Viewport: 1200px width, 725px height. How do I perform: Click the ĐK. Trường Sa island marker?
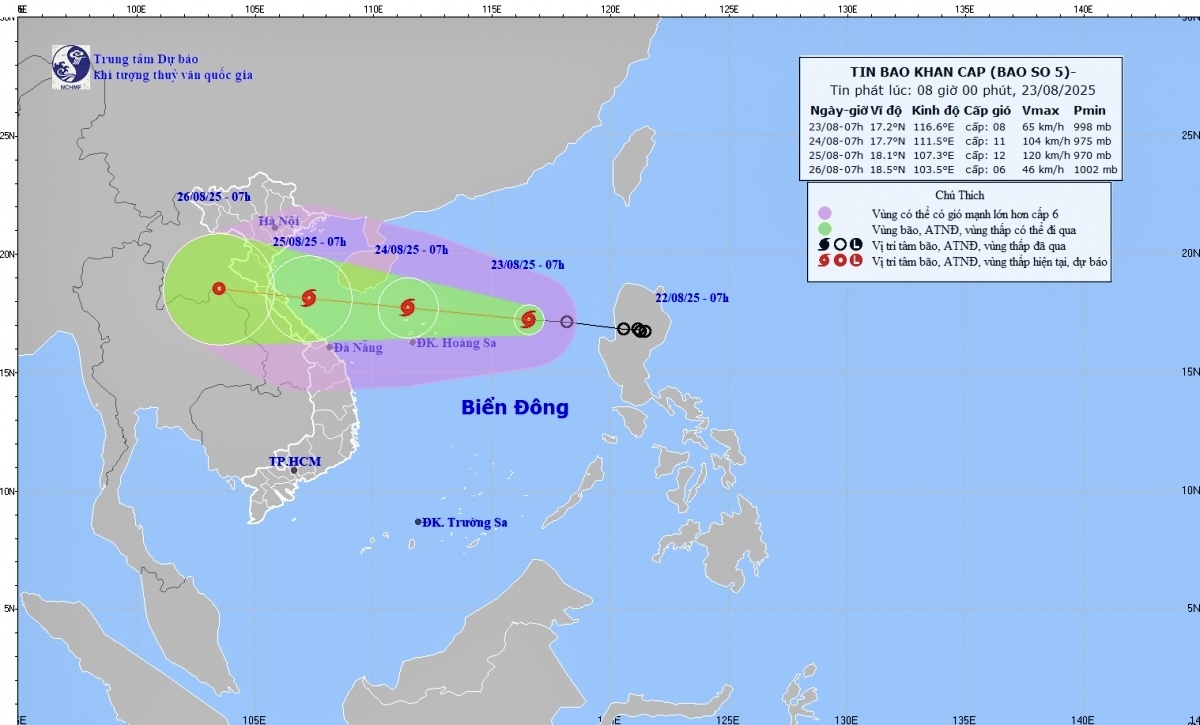418,522
